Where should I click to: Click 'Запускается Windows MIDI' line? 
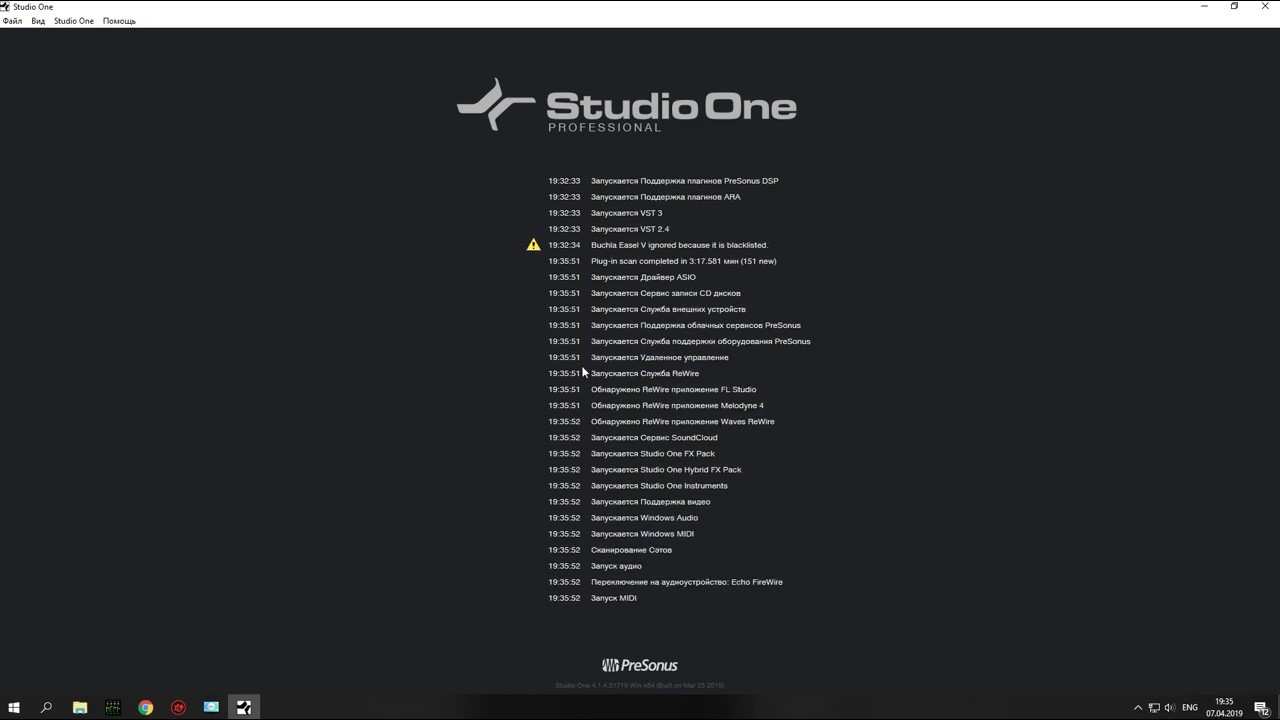coord(642,534)
